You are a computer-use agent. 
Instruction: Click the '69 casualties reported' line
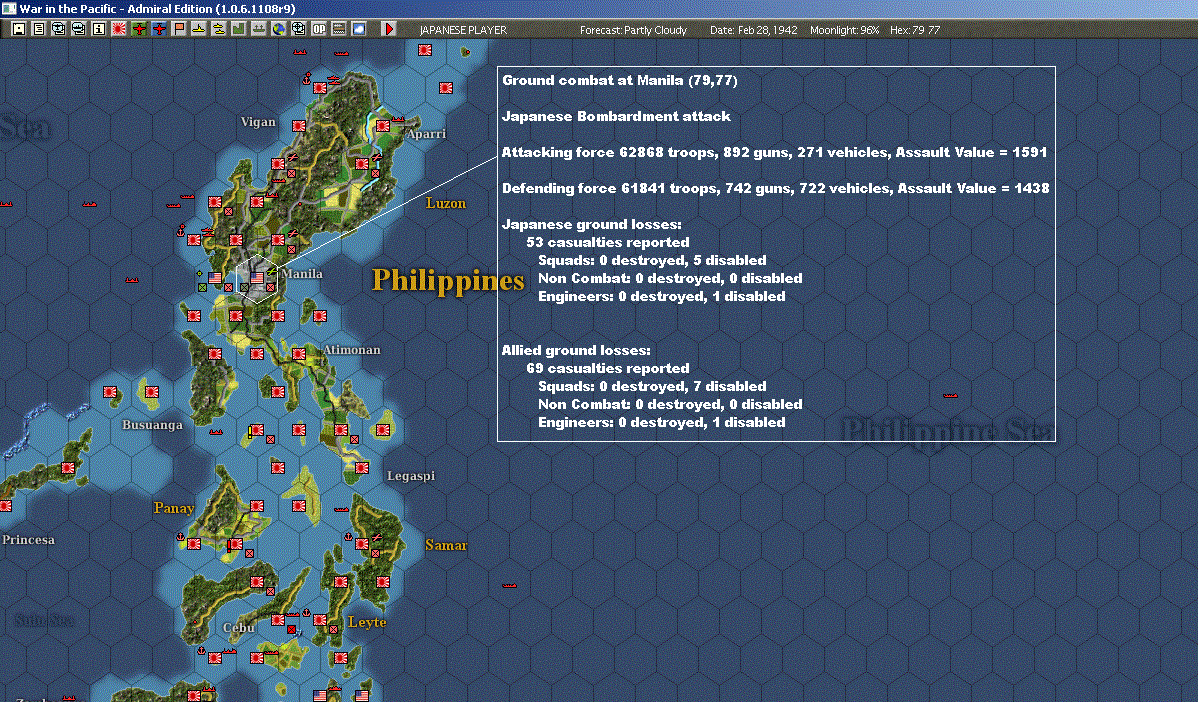[607, 368]
